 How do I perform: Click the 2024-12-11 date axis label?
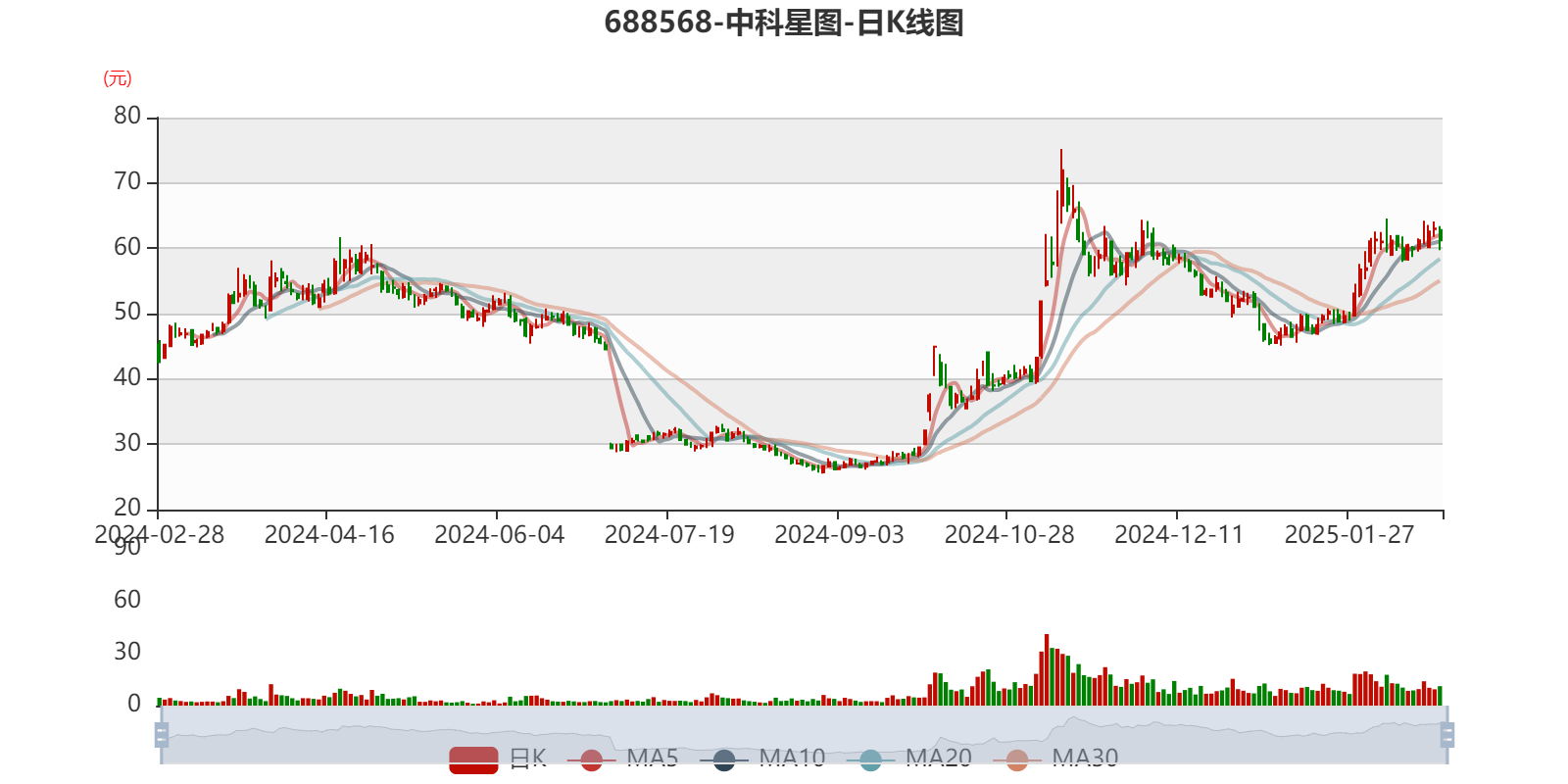(x=1179, y=535)
